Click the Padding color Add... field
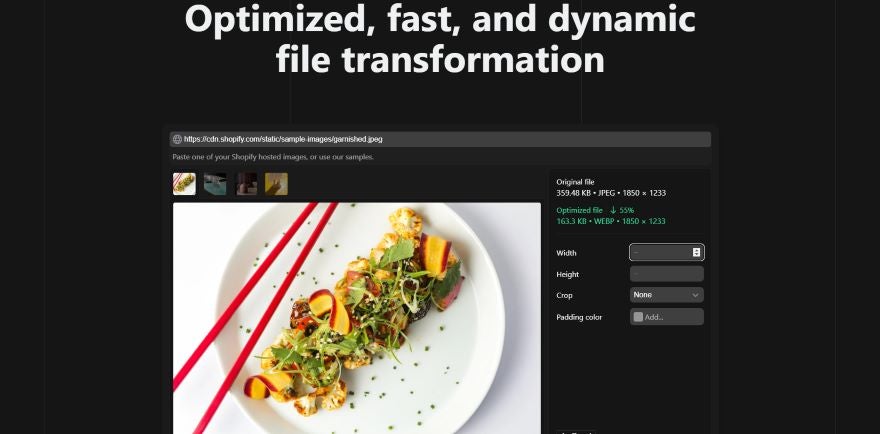 (x=667, y=317)
